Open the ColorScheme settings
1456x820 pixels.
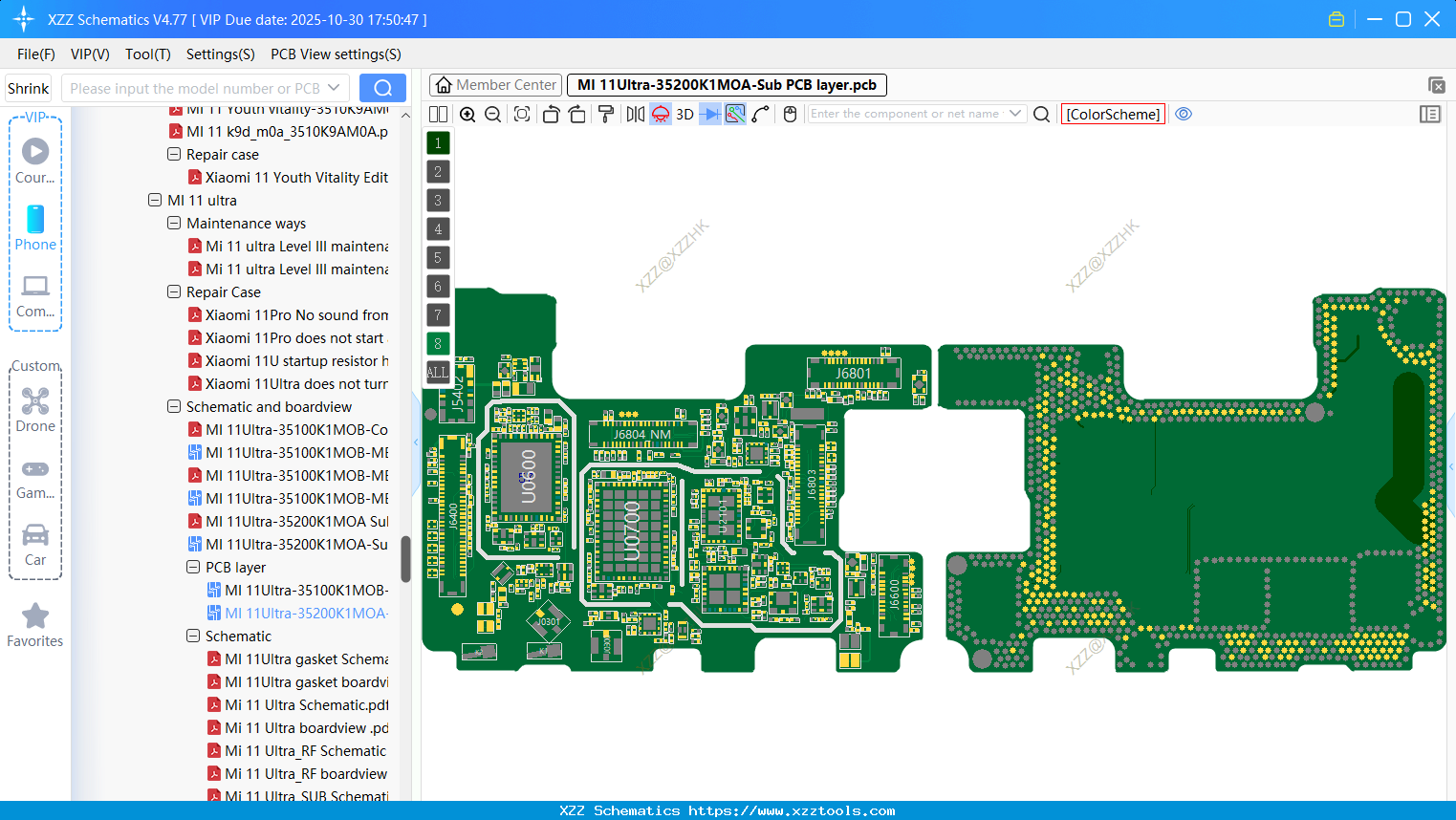pos(1113,114)
